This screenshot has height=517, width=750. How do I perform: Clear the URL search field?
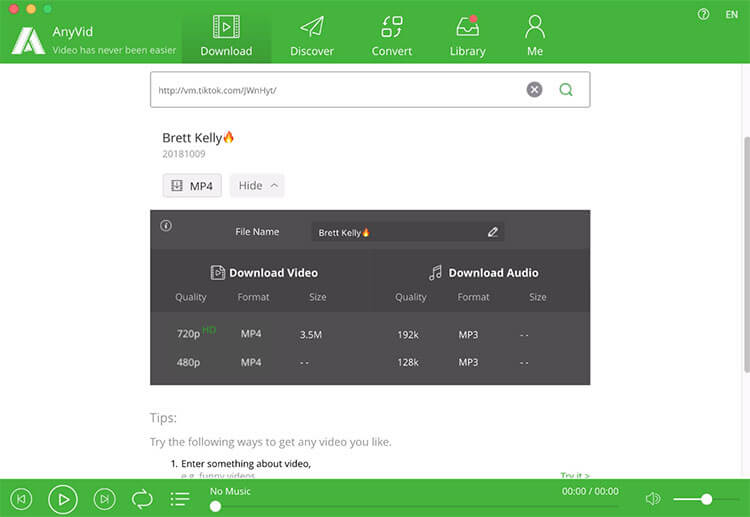pos(534,89)
